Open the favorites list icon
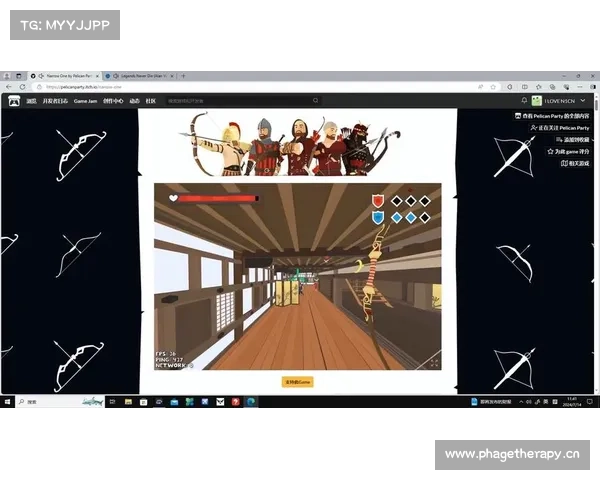Image resolution: width=600 pixels, height=480 pixels. 539,87
